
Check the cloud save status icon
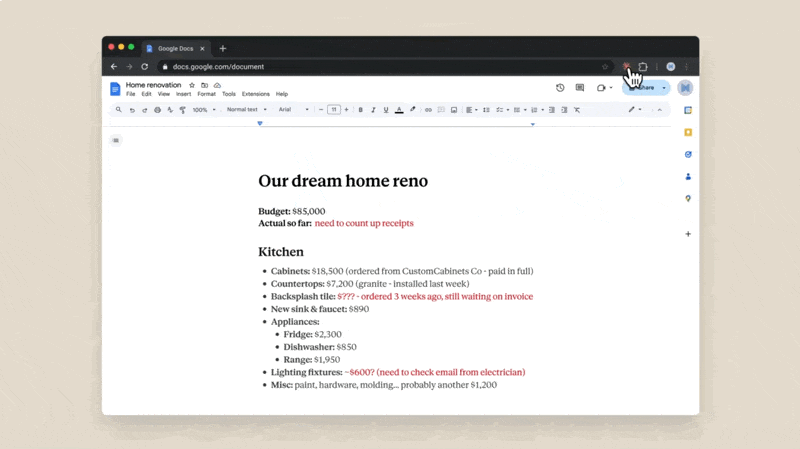click(x=217, y=85)
